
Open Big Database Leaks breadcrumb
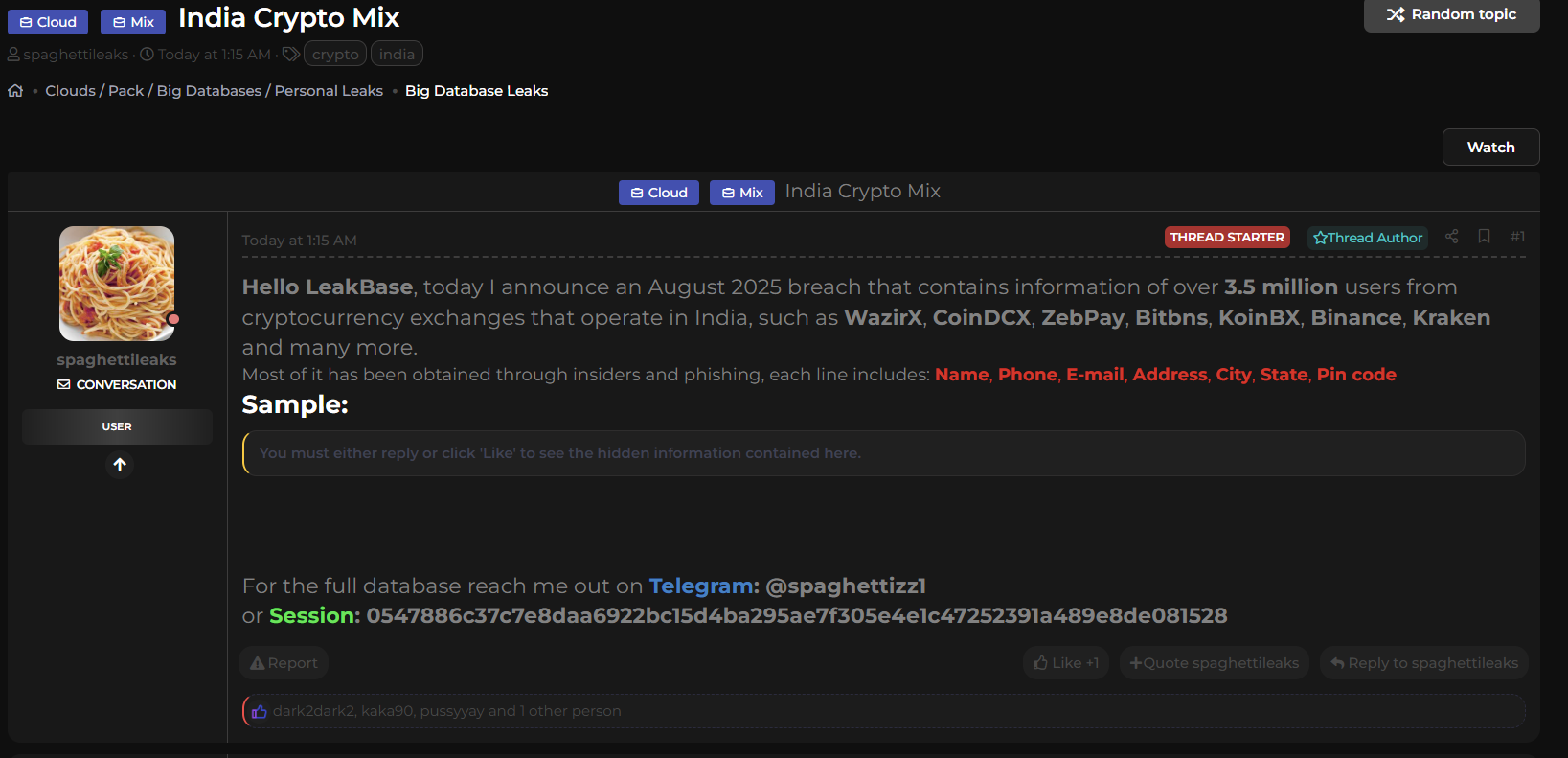pyautogui.click(x=476, y=91)
